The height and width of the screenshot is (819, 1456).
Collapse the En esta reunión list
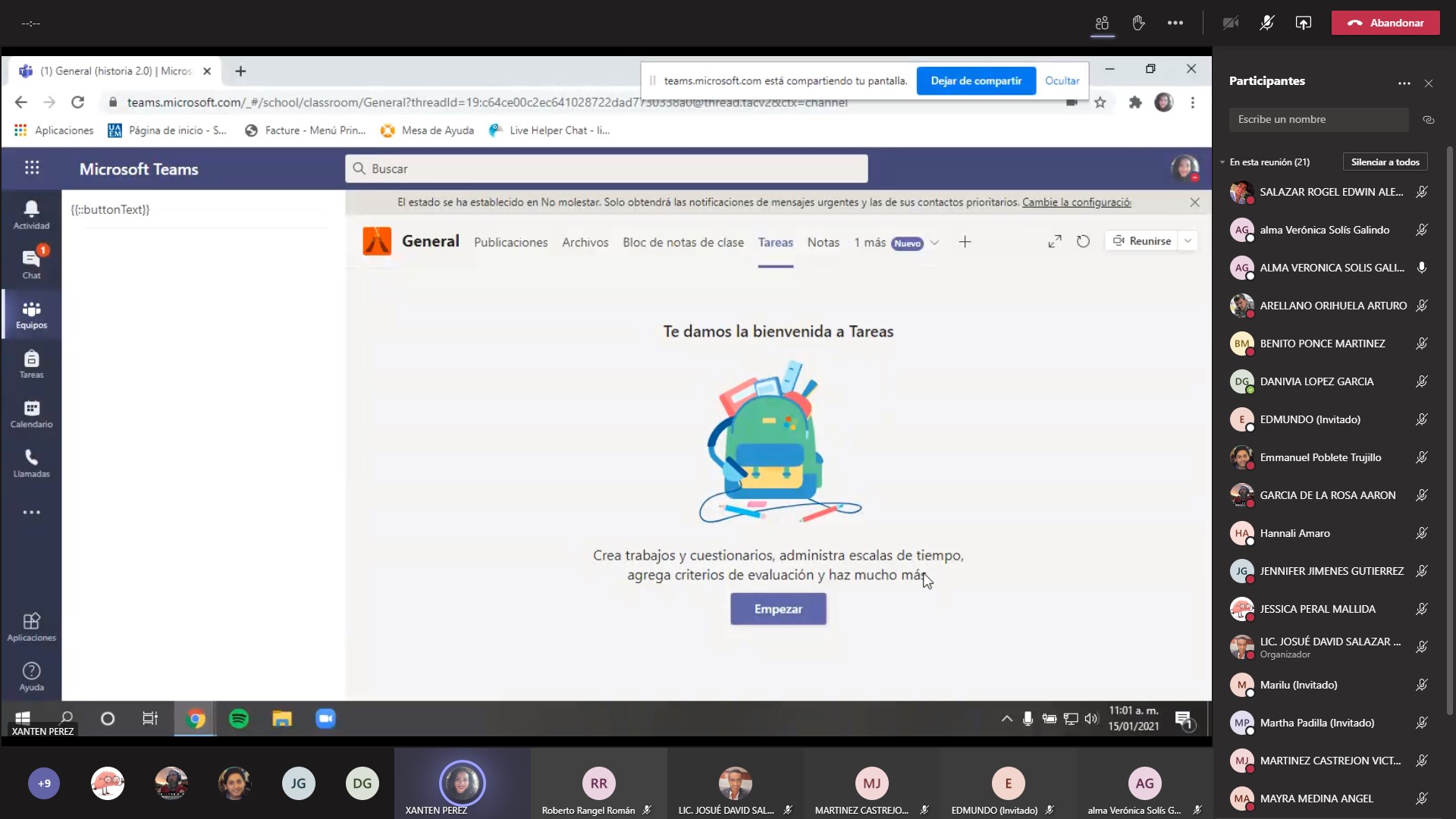click(x=1222, y=162)
